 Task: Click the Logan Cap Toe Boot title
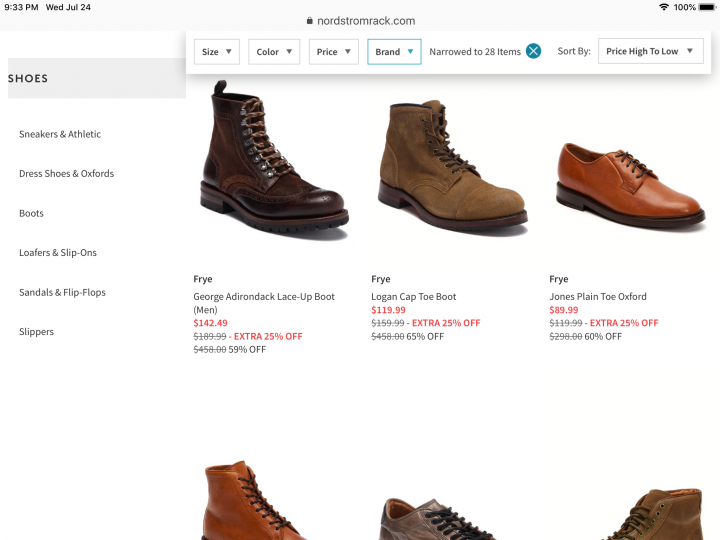pyautogui.click(x=413, y=297)
